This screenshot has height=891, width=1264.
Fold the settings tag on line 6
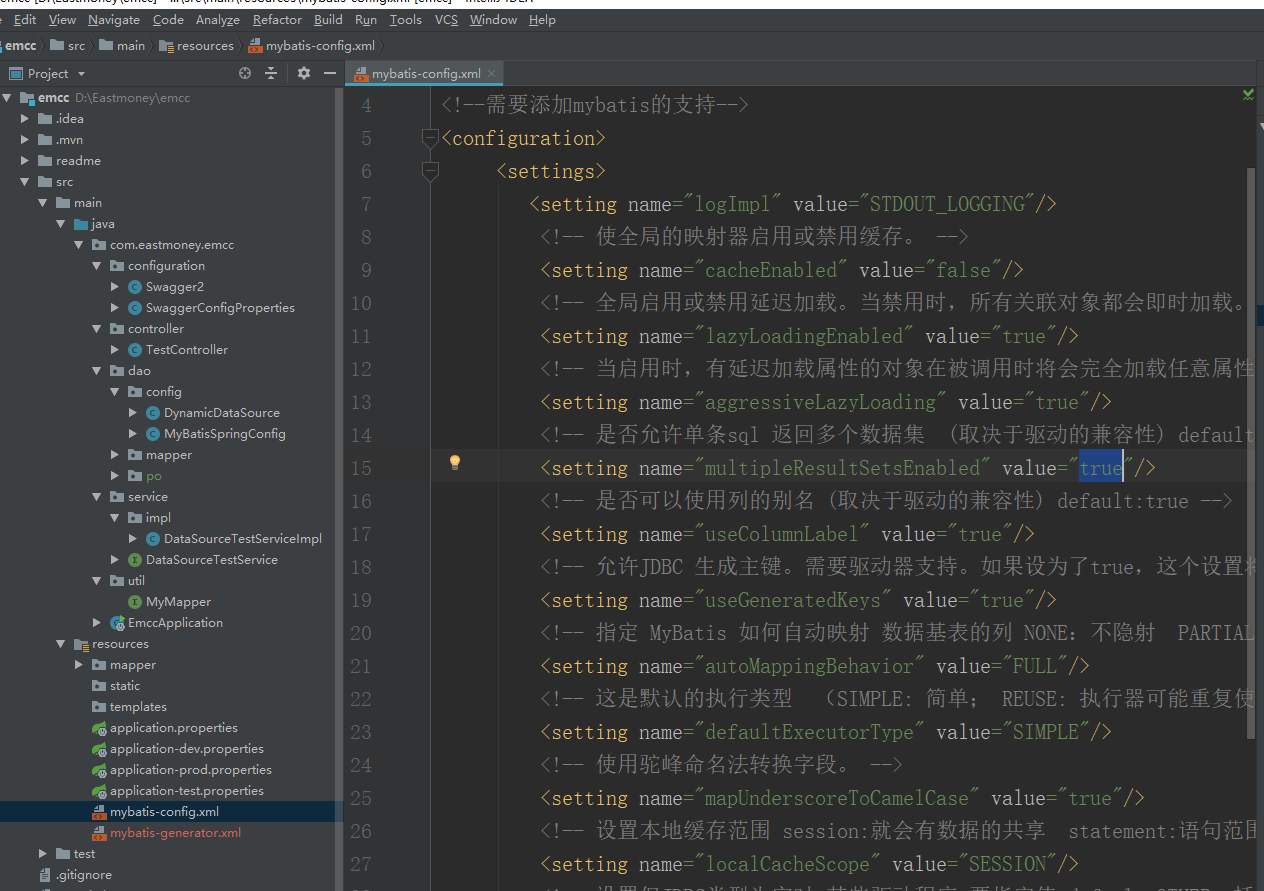(x=430, y=171)
